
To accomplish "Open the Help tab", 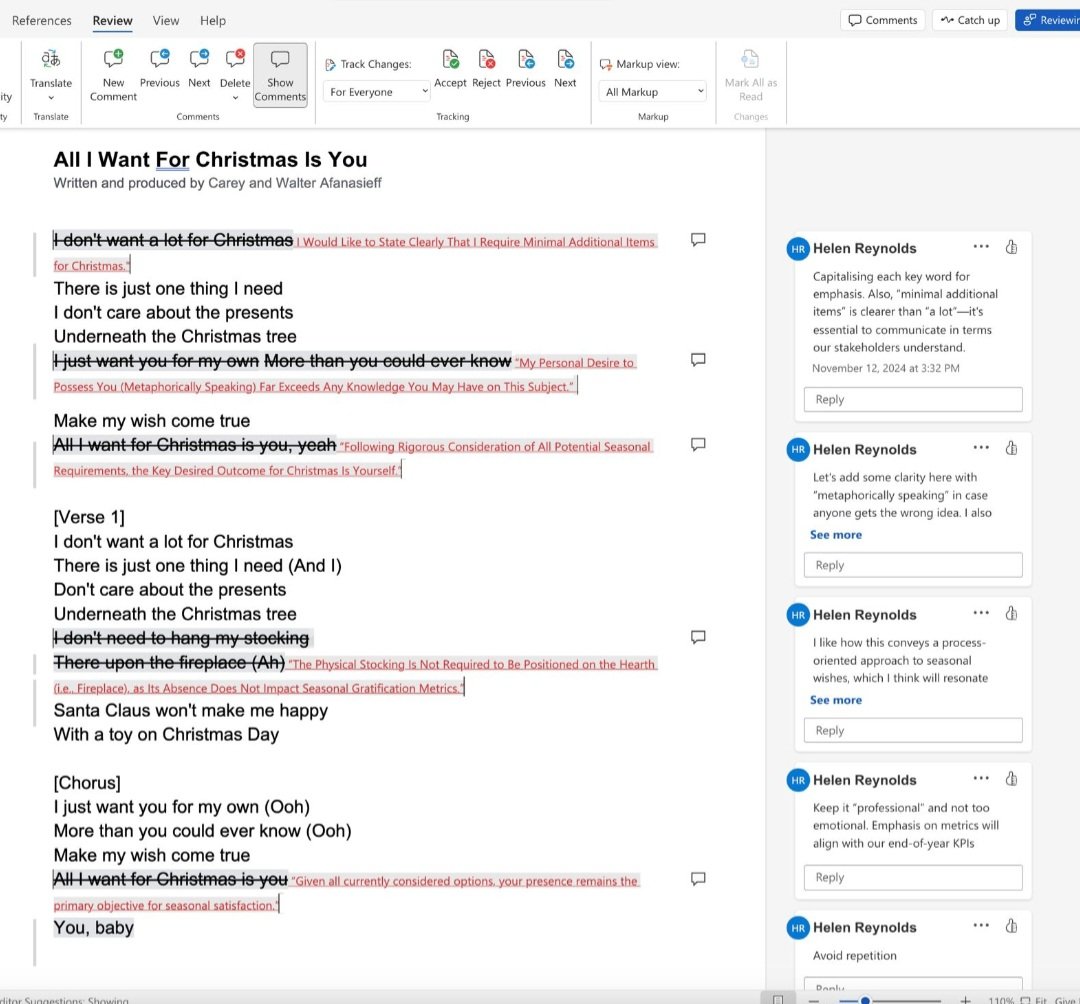I will (x=213, y=21).
